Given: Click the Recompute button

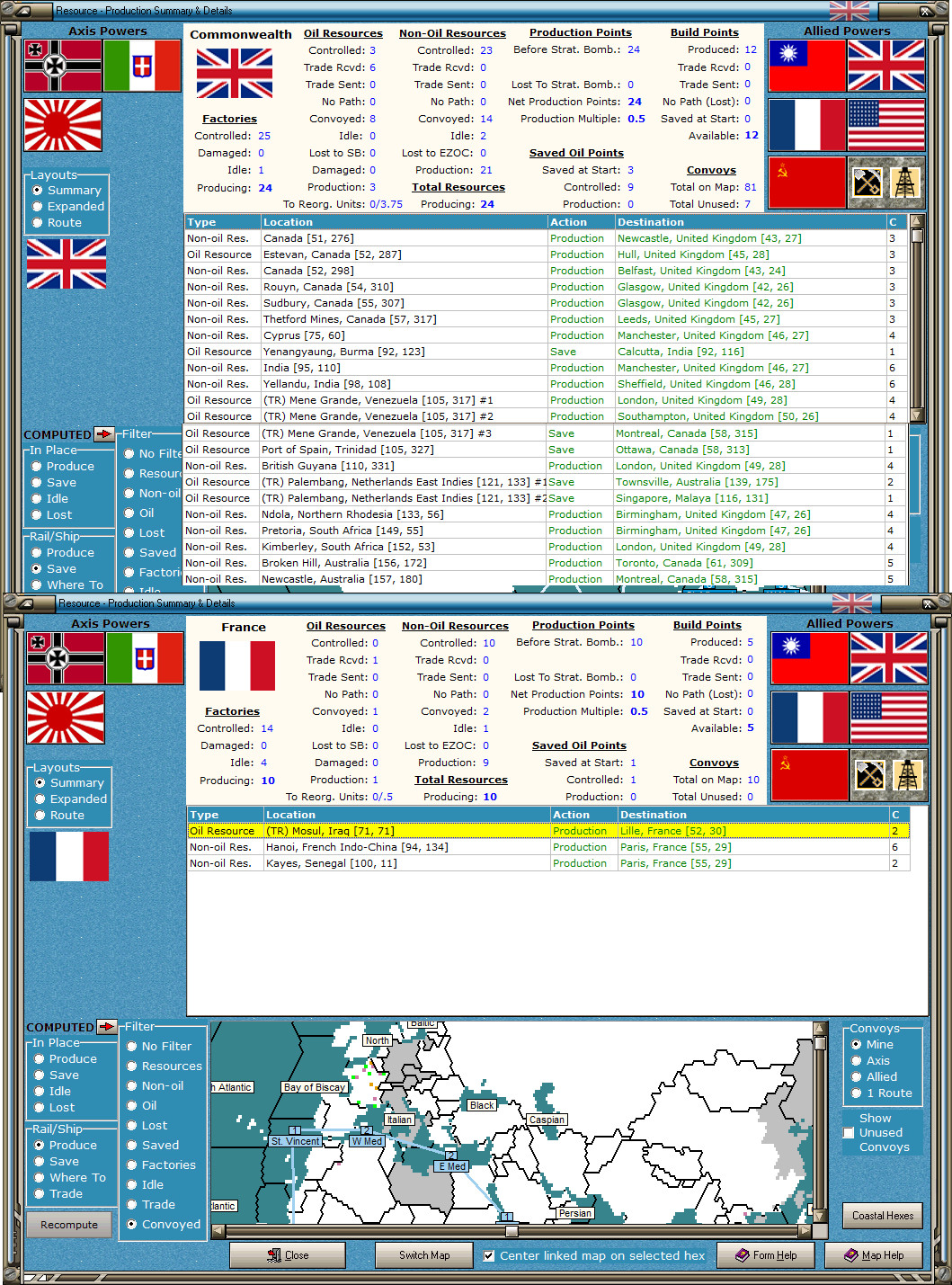Looking at the screenshot, I should [69, 1225].
